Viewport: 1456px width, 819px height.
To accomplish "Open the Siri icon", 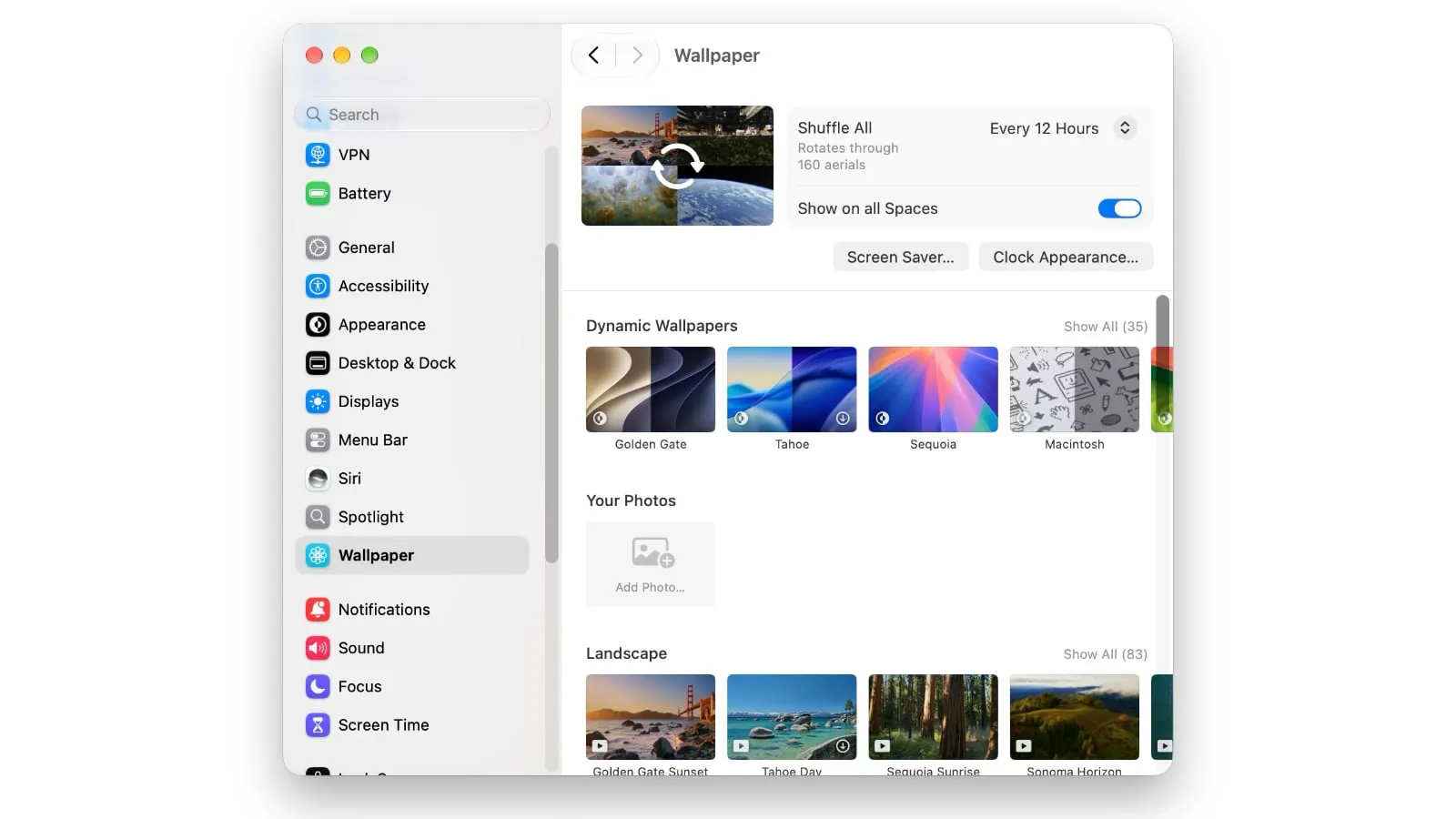I will (318, 479).
